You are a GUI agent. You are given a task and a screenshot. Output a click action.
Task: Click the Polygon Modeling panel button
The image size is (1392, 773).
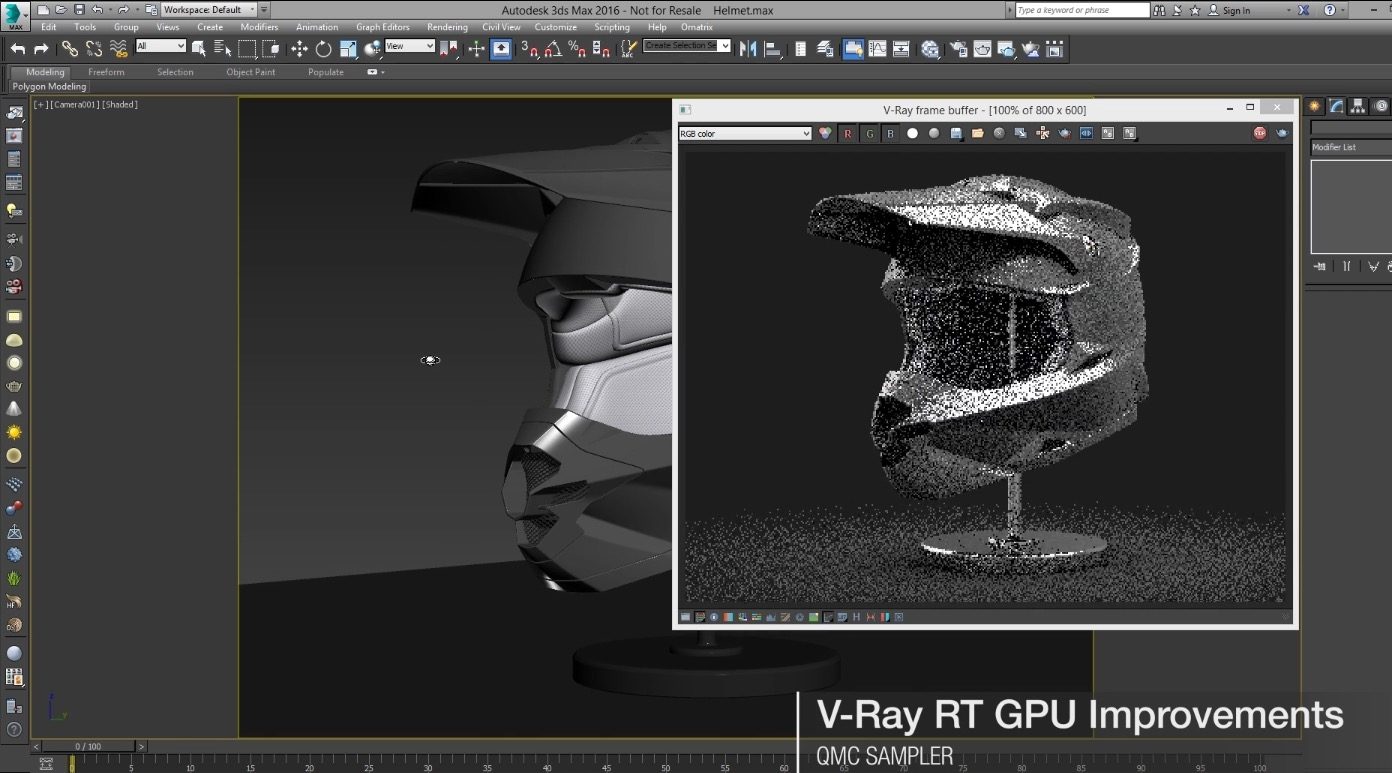pos(49,87)
